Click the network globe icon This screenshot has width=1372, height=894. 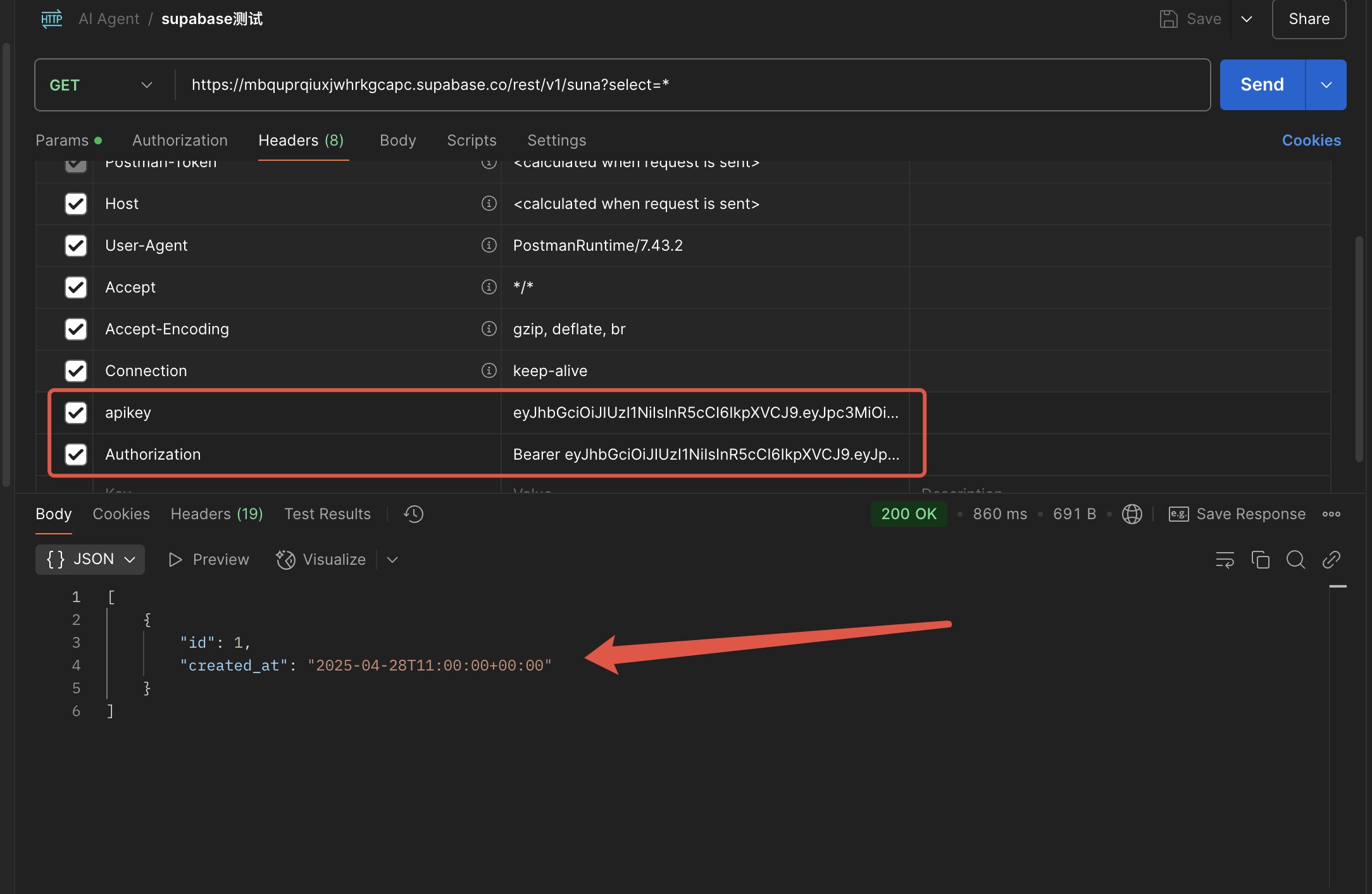tap(1132, 513)
